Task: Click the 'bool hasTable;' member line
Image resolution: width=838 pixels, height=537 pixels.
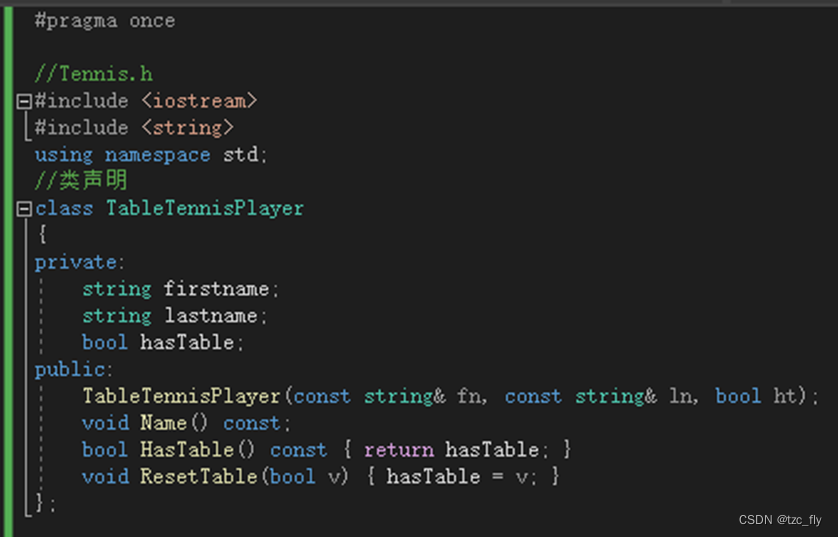Action: 163,343
